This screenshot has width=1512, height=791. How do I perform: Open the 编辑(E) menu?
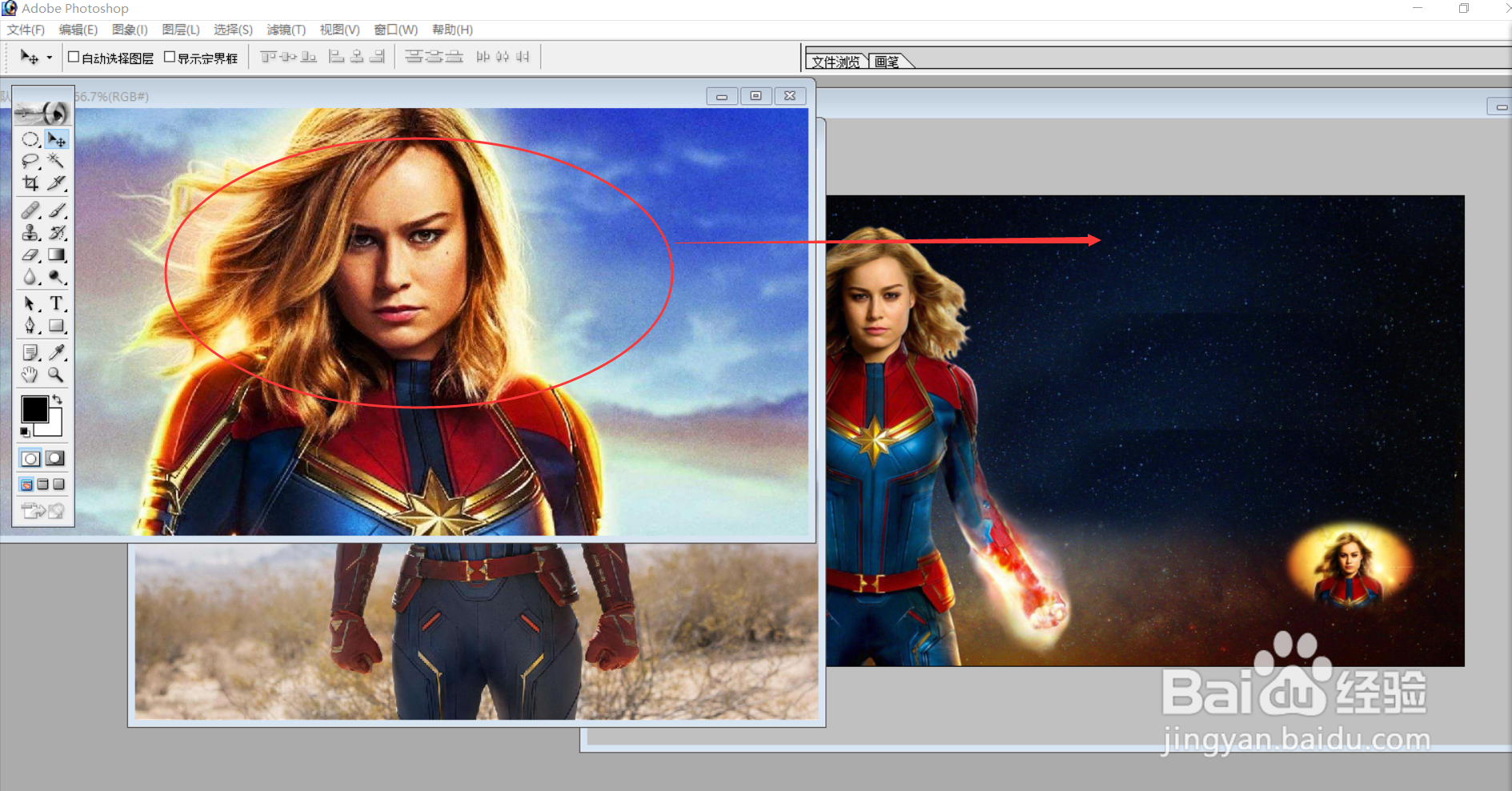(x=78, y=30)
